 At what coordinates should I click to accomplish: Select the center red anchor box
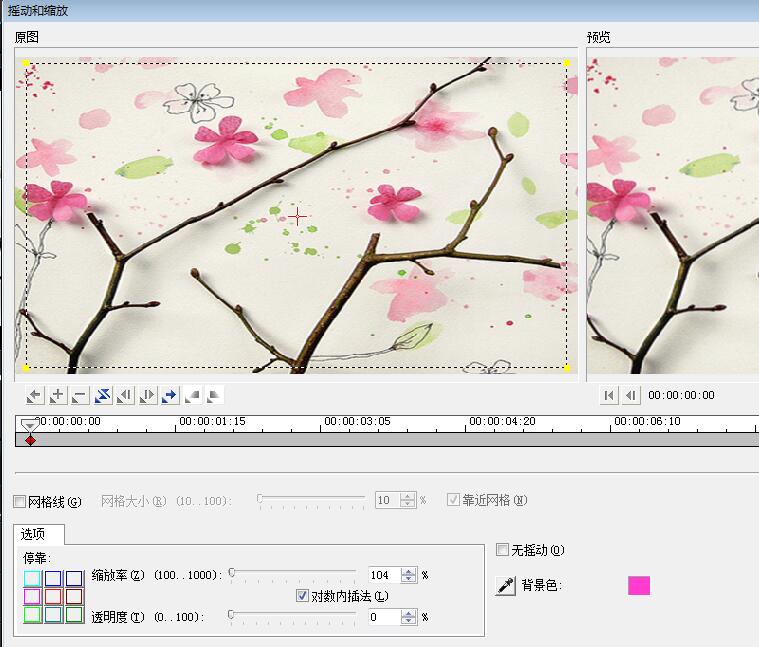point(54,597)
